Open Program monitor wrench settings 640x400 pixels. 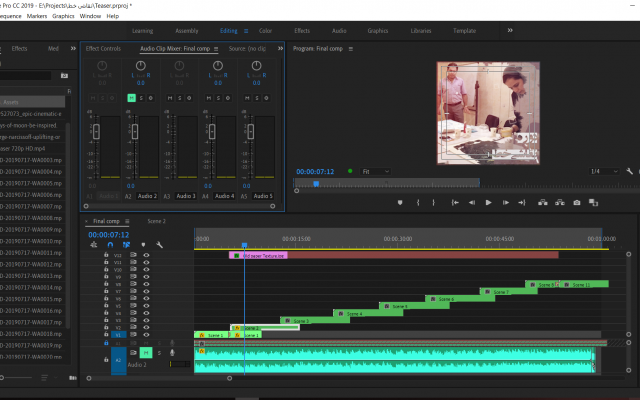(x=629, y=171)
